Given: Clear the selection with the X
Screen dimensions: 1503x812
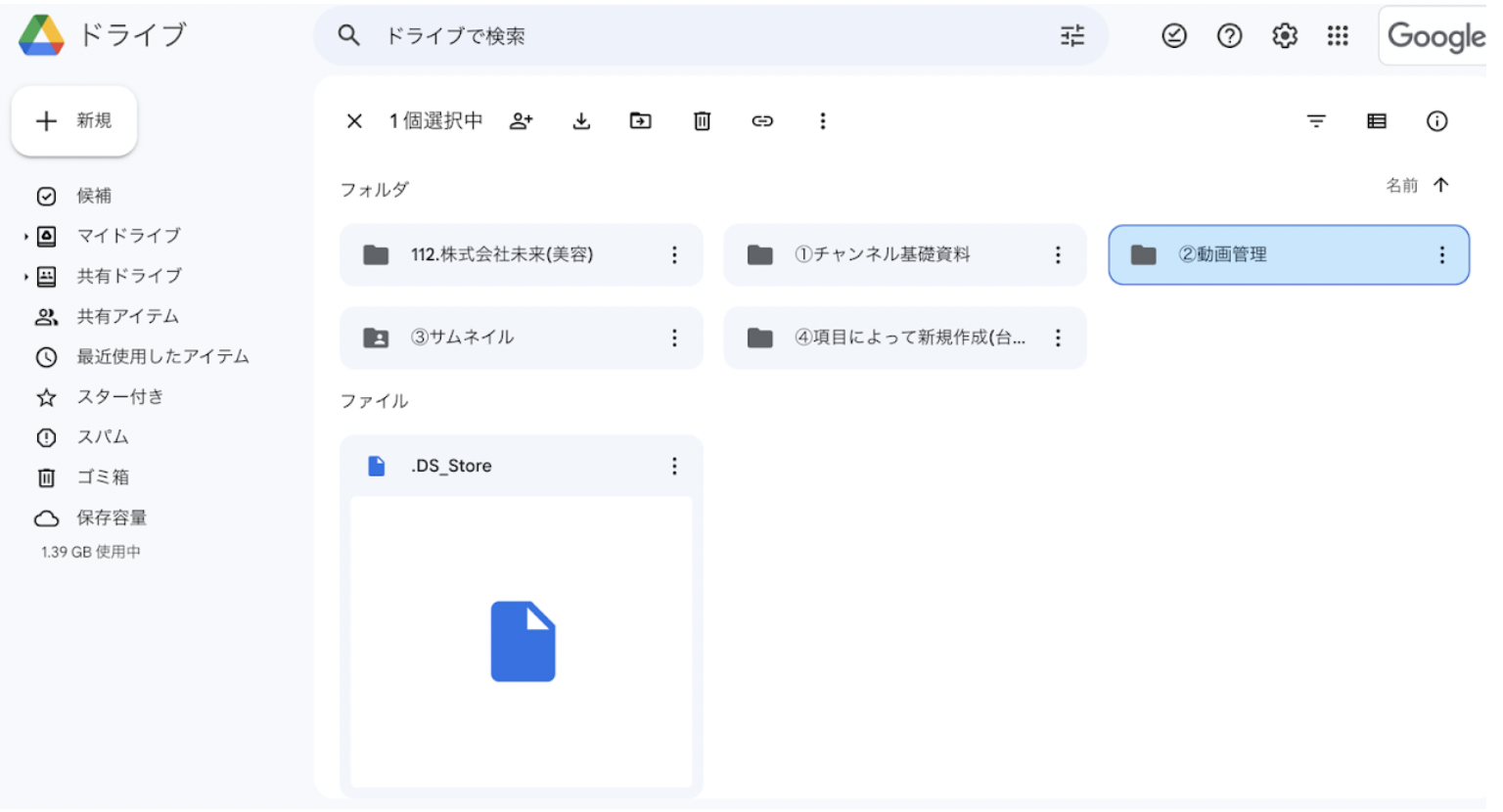Looking at the screenshot, I should (x=354, y=121).
